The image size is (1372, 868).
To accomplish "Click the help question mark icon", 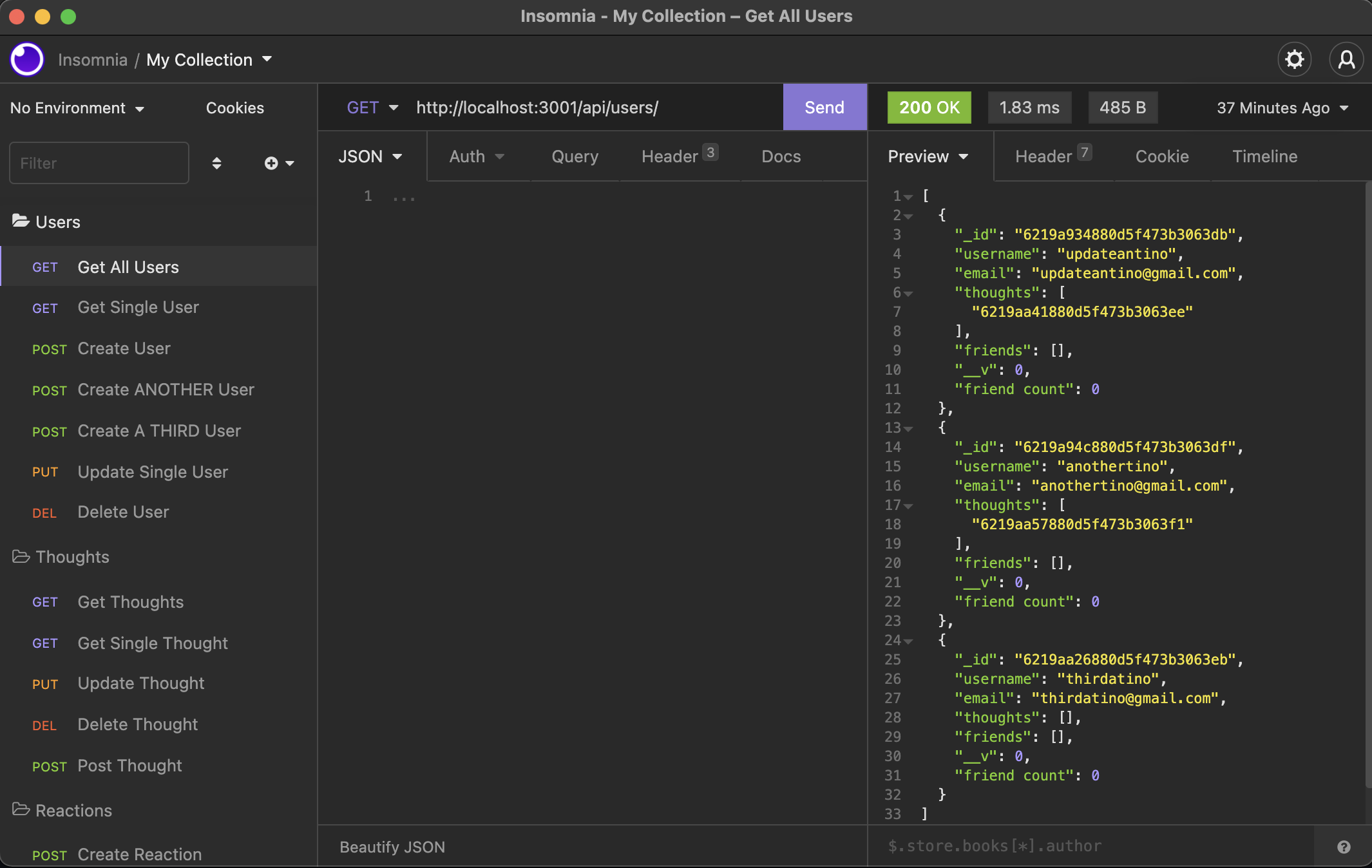I will point(1344,846).
